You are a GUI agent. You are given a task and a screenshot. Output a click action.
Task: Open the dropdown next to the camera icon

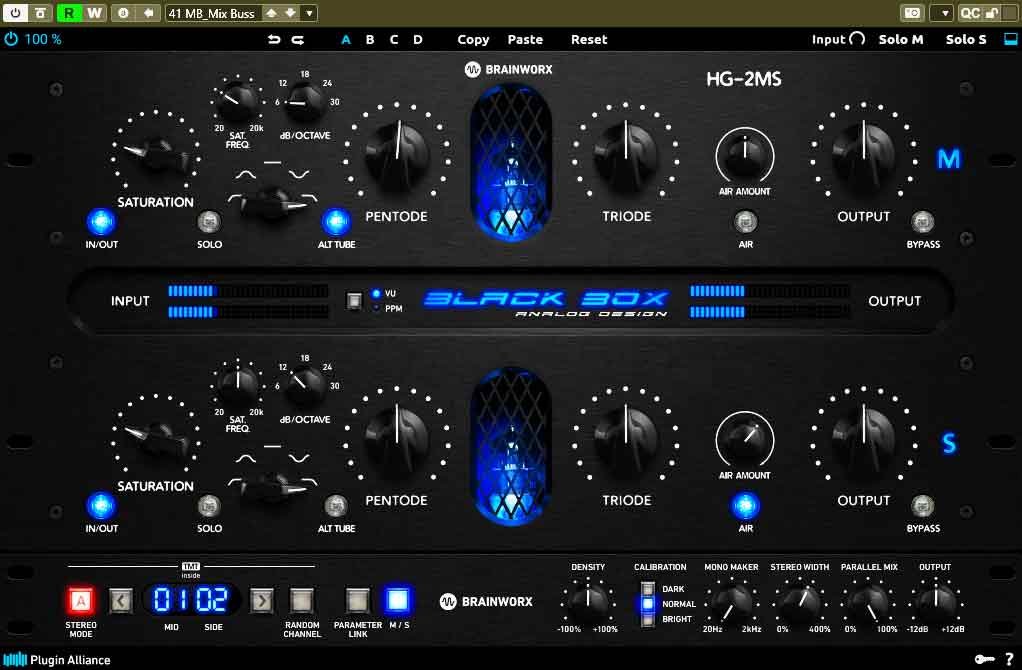point(944,12)
